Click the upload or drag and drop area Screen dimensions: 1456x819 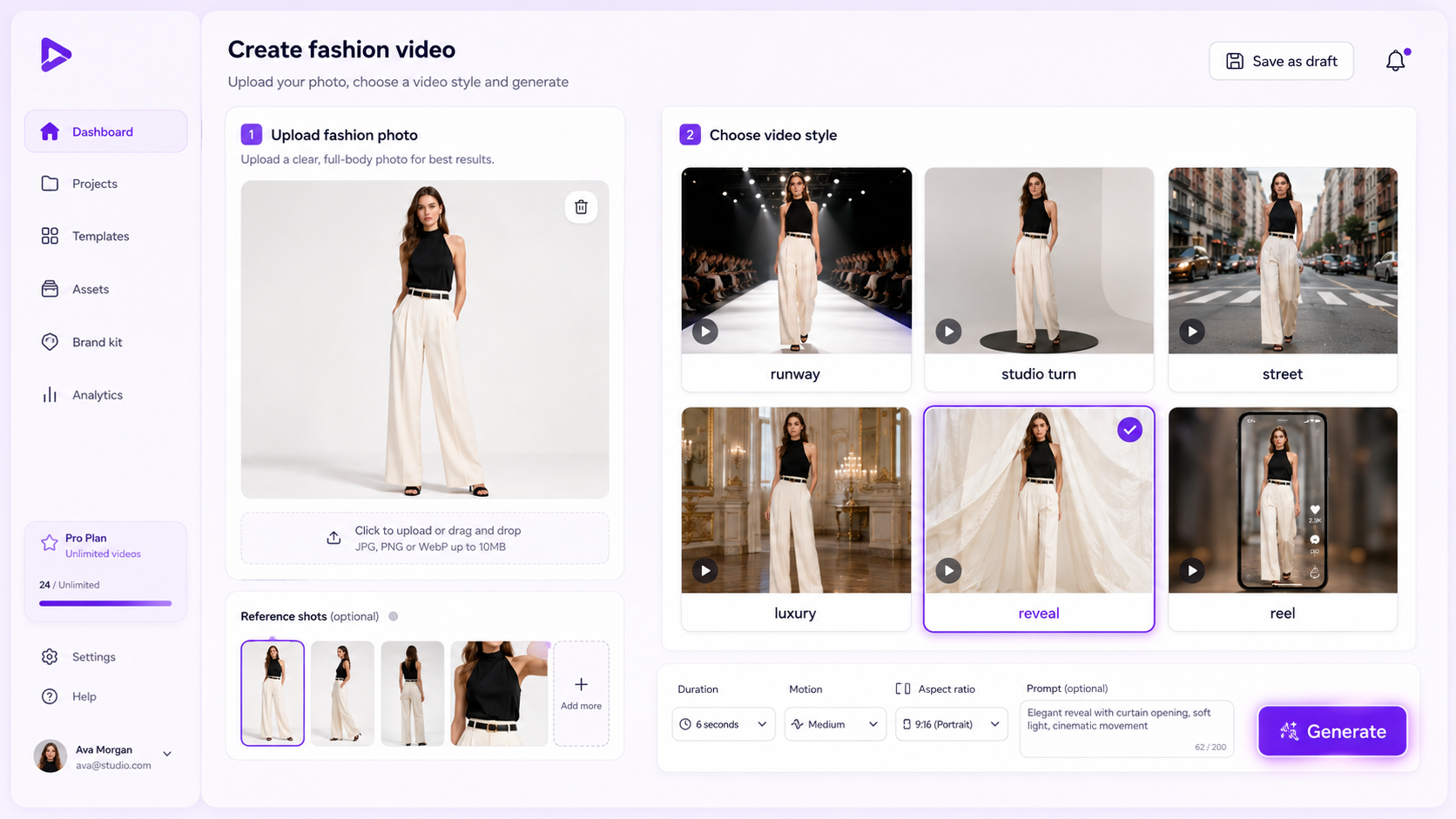point(425,538)
